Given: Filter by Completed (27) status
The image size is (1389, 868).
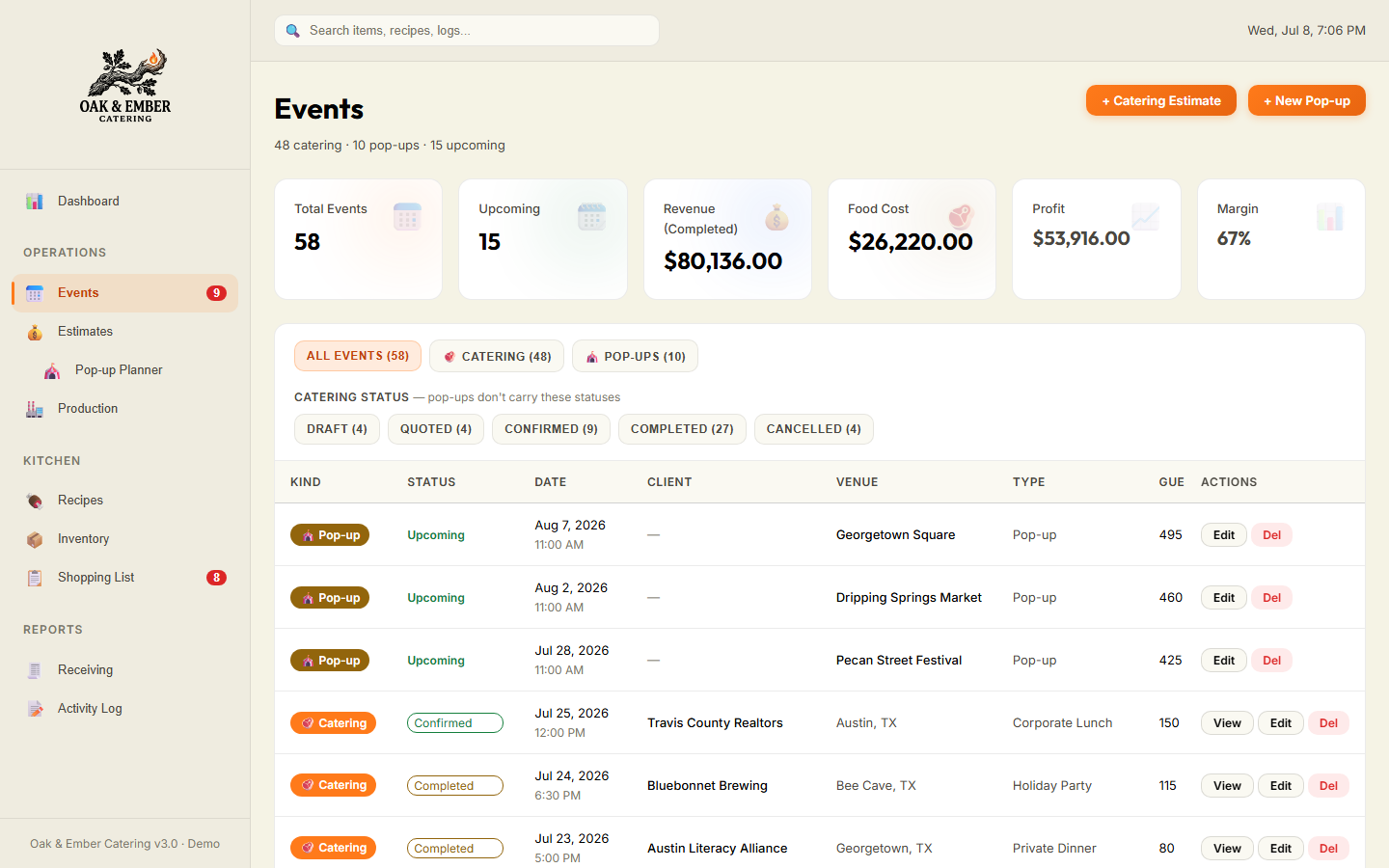Looking at the screenshot, I should tap(682, 429).
